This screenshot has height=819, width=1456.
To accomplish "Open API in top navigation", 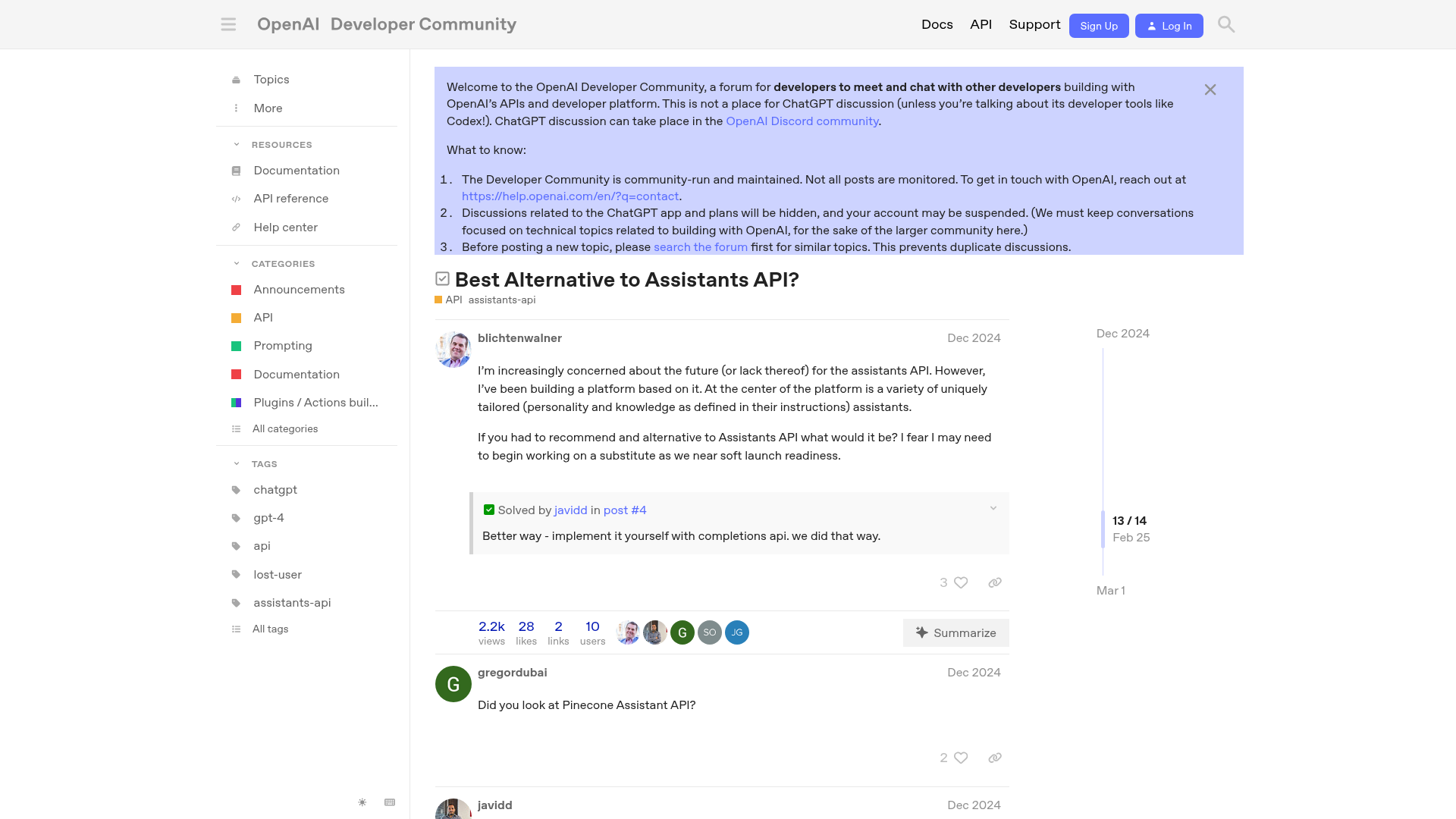I will (981, 24).
